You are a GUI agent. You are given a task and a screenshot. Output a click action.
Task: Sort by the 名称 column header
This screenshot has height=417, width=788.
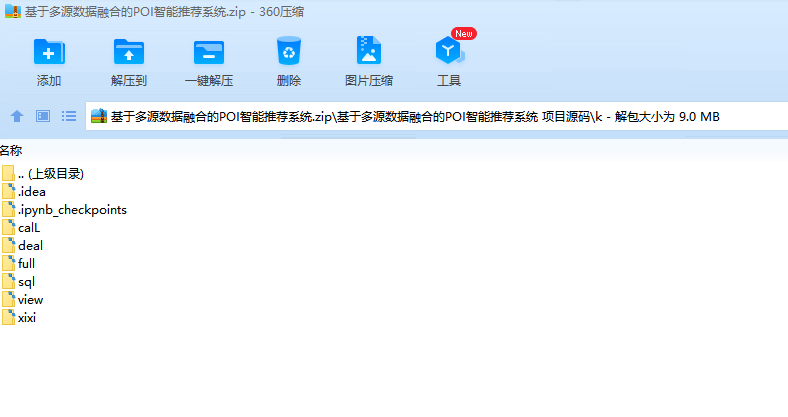click(11, 150)
